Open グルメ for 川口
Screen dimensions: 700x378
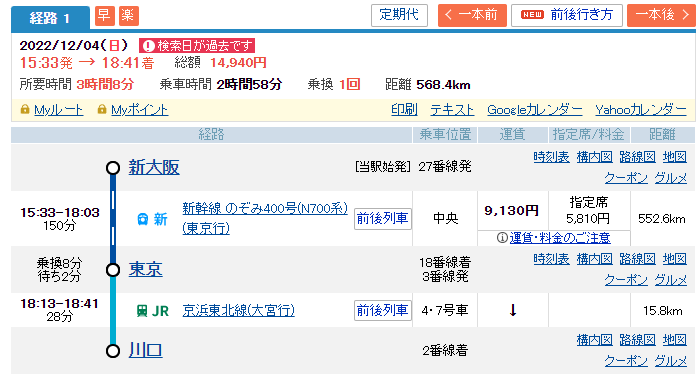(x=671, y=361)
